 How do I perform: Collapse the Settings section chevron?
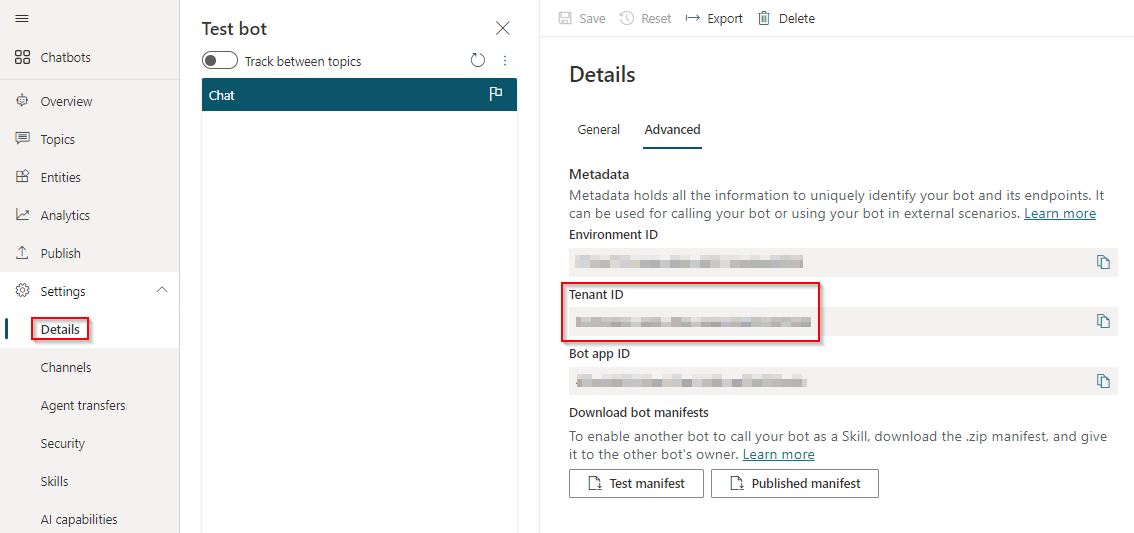click(x=162, y=291)
